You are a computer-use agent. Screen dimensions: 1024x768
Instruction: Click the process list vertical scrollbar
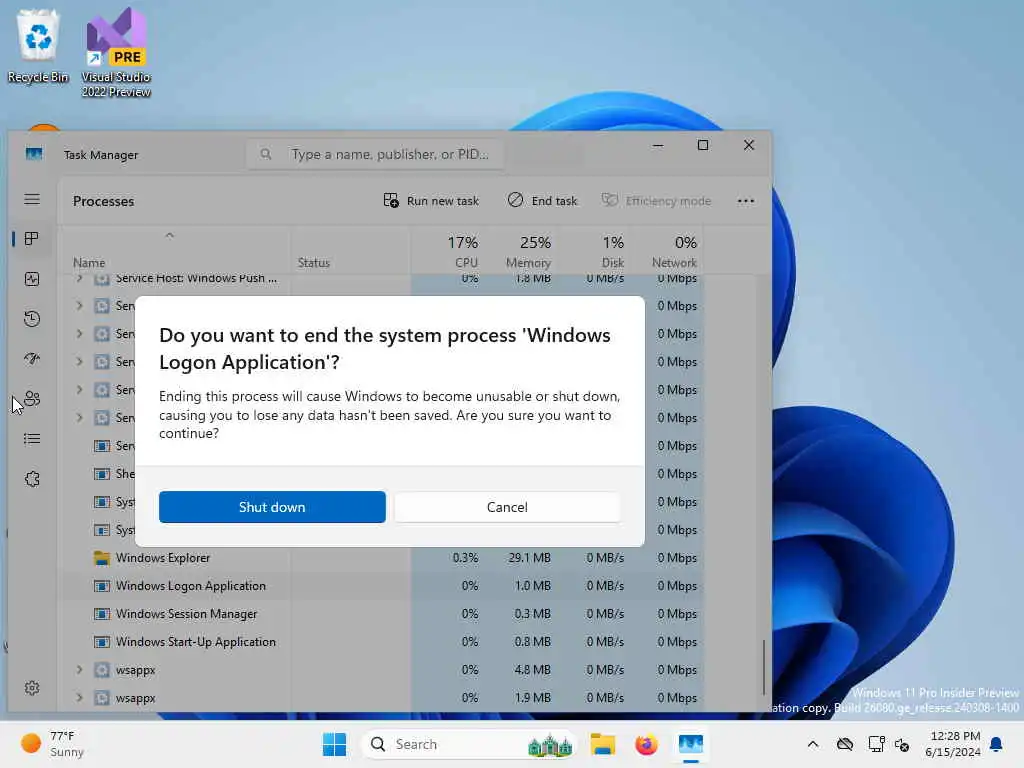(x=763, y=667)
